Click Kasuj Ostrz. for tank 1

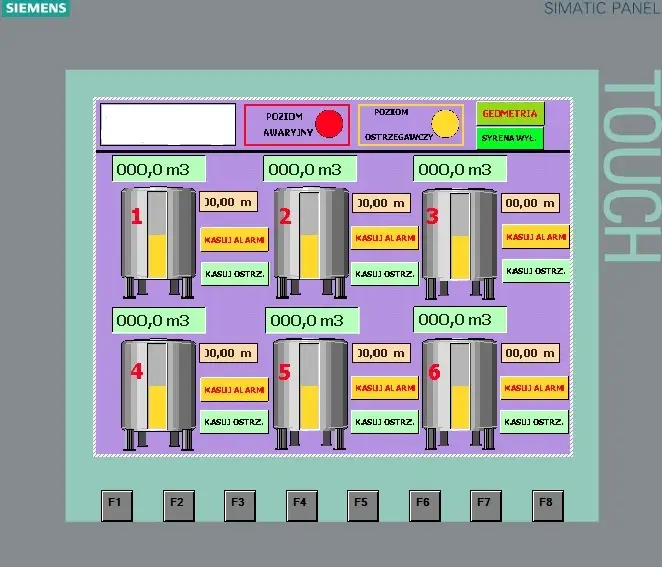(x=234, y=274)
